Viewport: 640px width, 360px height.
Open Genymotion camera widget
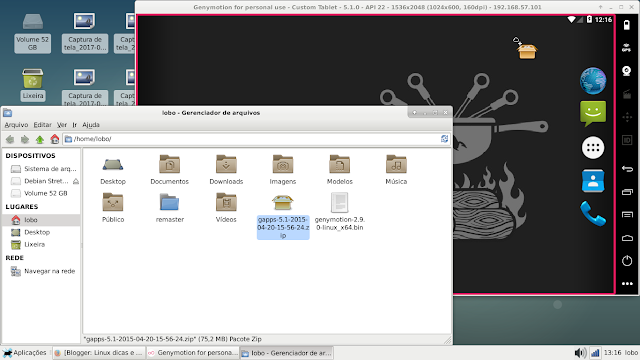(x=627, y=71)
